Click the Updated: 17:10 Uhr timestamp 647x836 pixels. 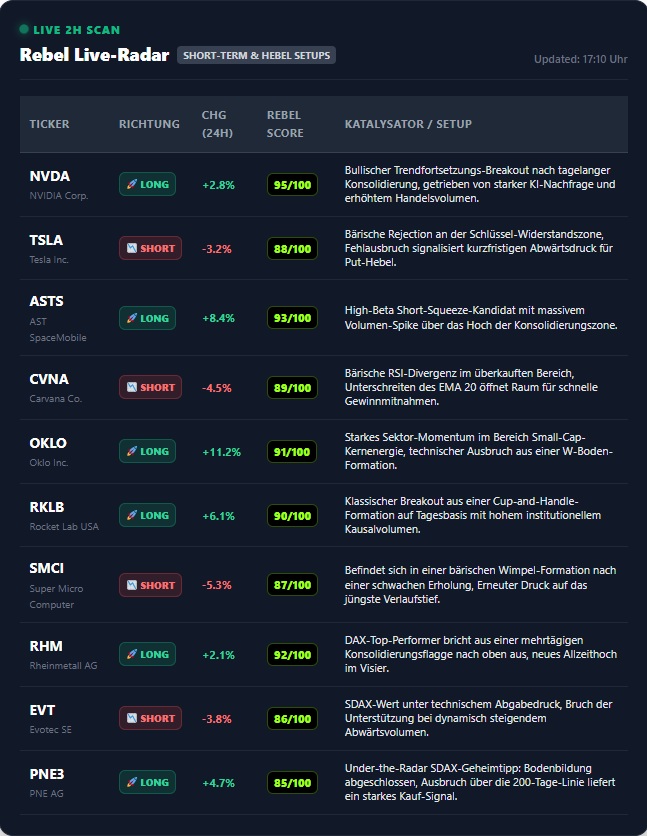pos(580,59)
